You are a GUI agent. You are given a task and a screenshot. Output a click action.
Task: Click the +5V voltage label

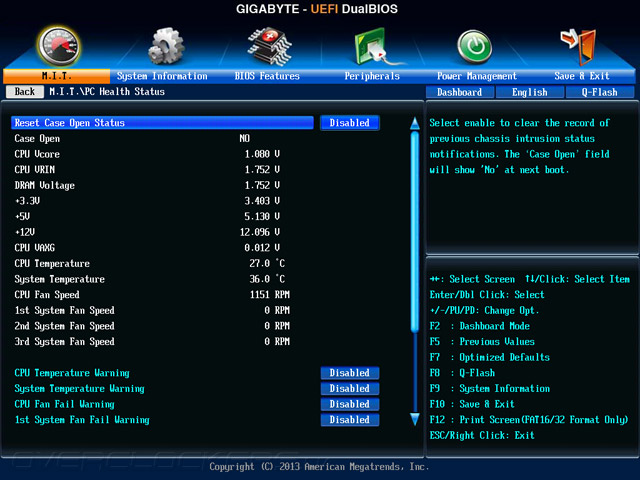(x=22, y=216)
